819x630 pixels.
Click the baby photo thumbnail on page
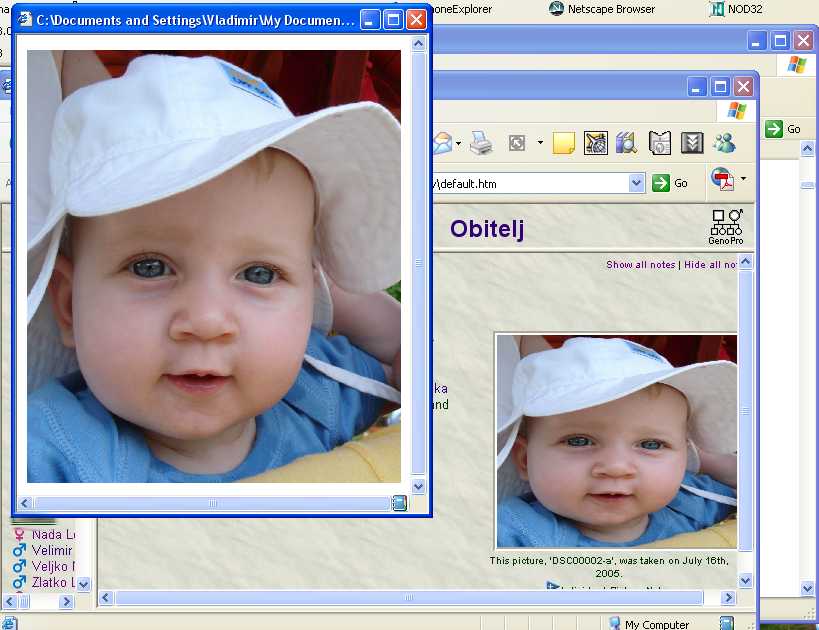[616, 441]
